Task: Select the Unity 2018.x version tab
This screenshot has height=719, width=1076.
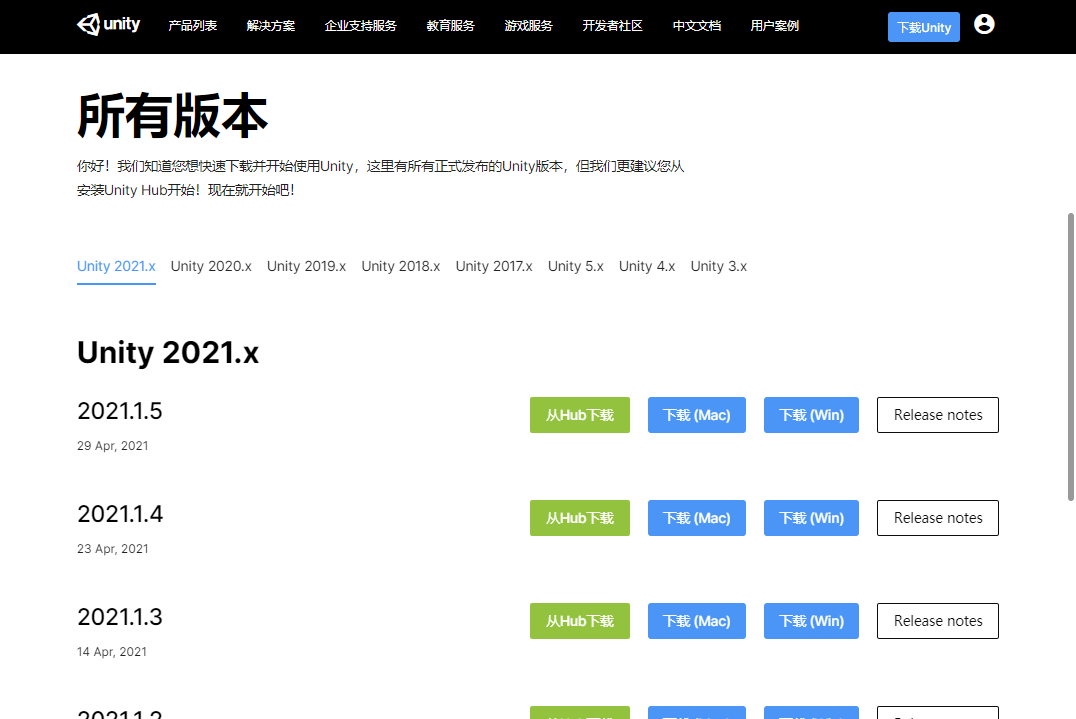Action: (400, 266)
